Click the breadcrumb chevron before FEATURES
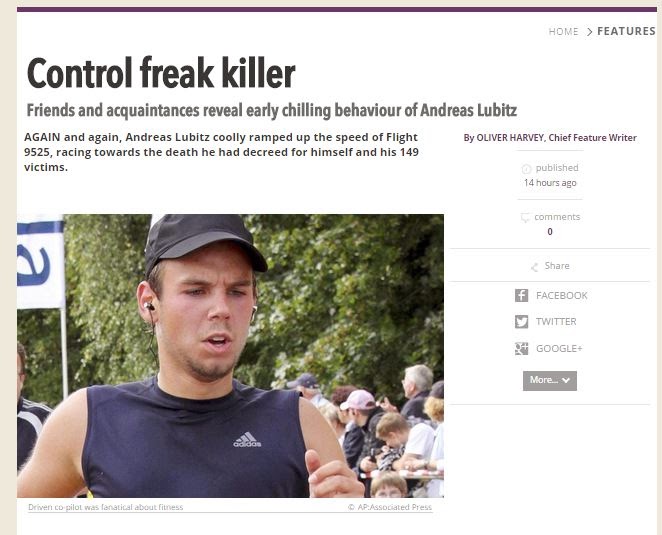 [589, 32]
